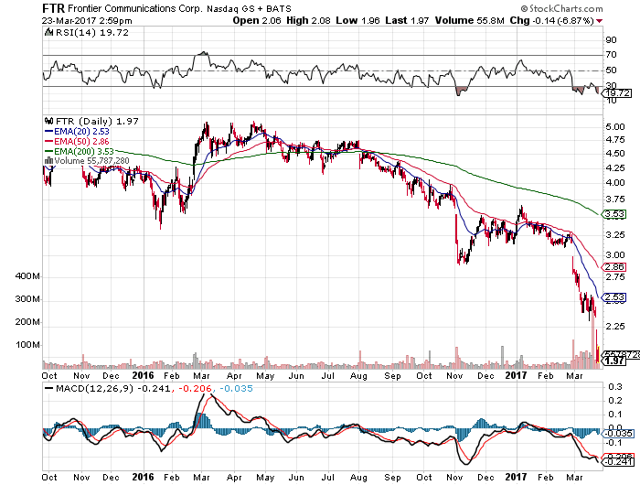Viewport: 640px width, 485px height.
Task: Select the 2.53 EMA(20) price tag
Action: [615, 297]
